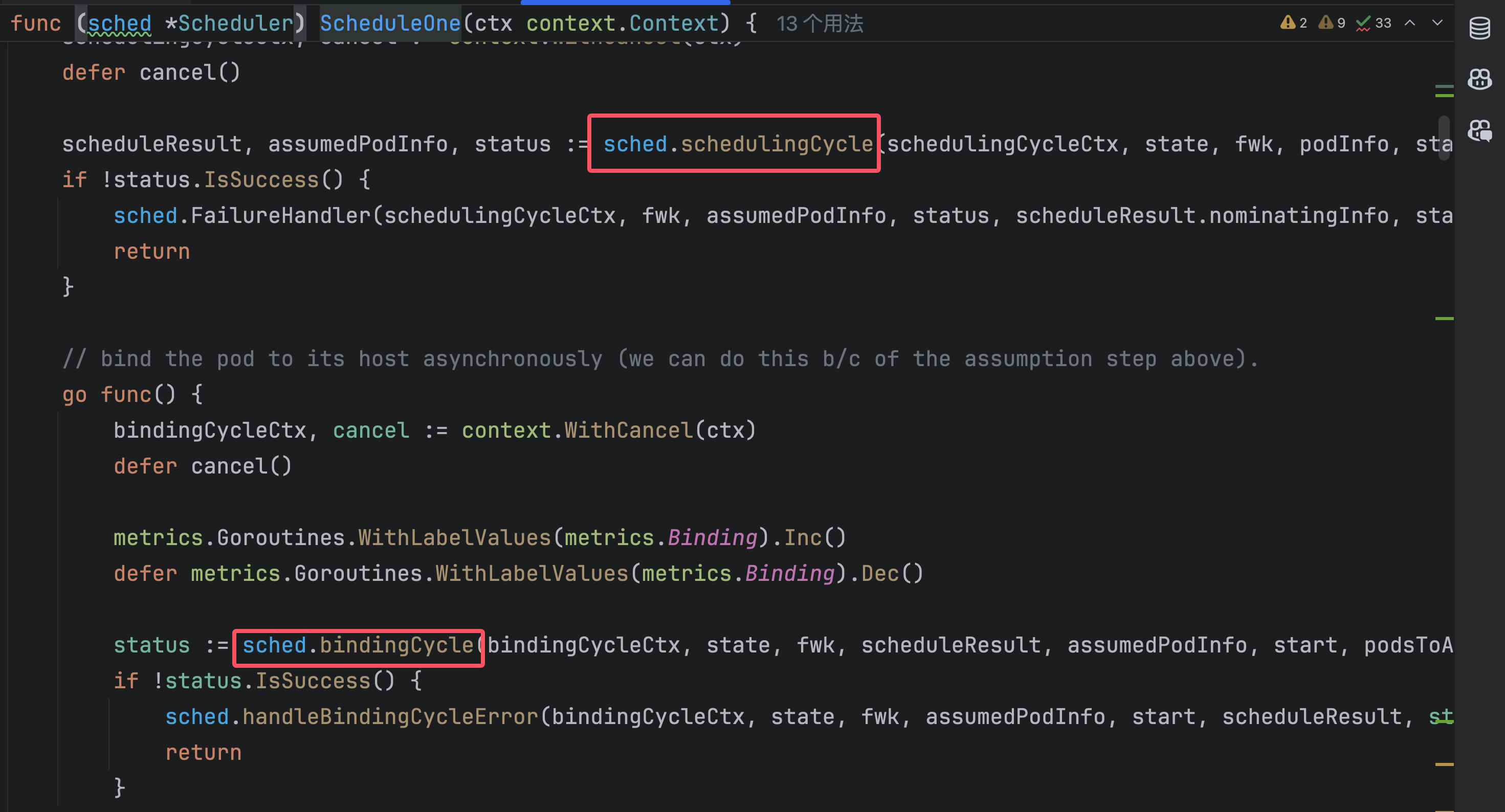
Task: Click the defer metrics.Goroutines Dec() line
Action: [x=518, y=573]
